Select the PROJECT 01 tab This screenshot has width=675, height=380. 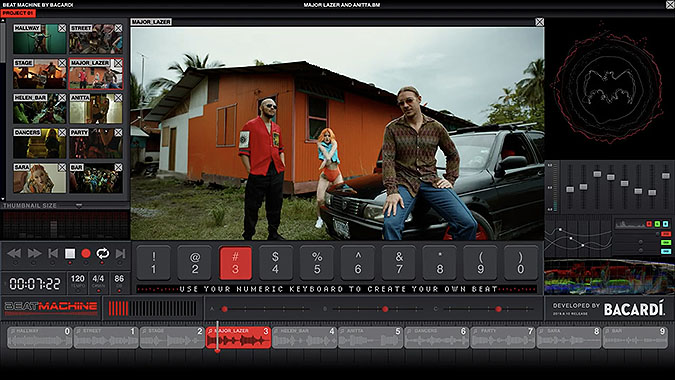(x=18, y=13)
